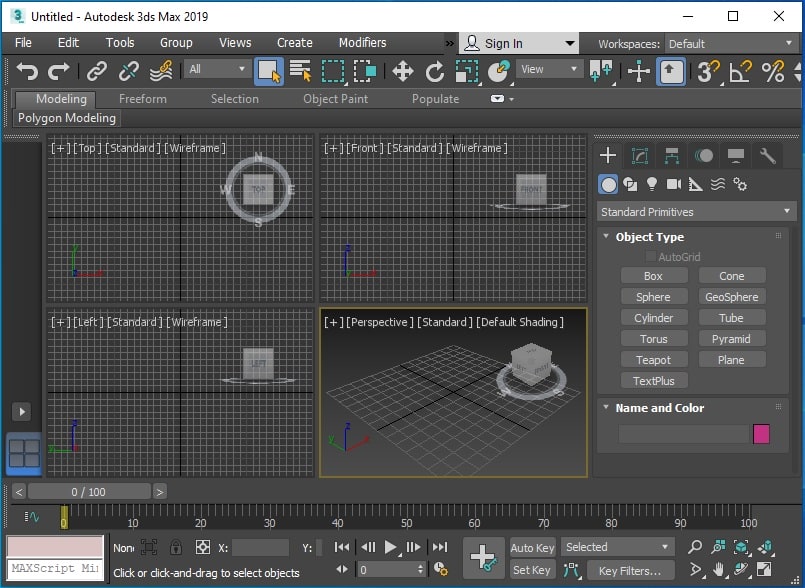Click the Unlink Selection icon
This screenshot has height=588, width=805.
tap(128, 71)
